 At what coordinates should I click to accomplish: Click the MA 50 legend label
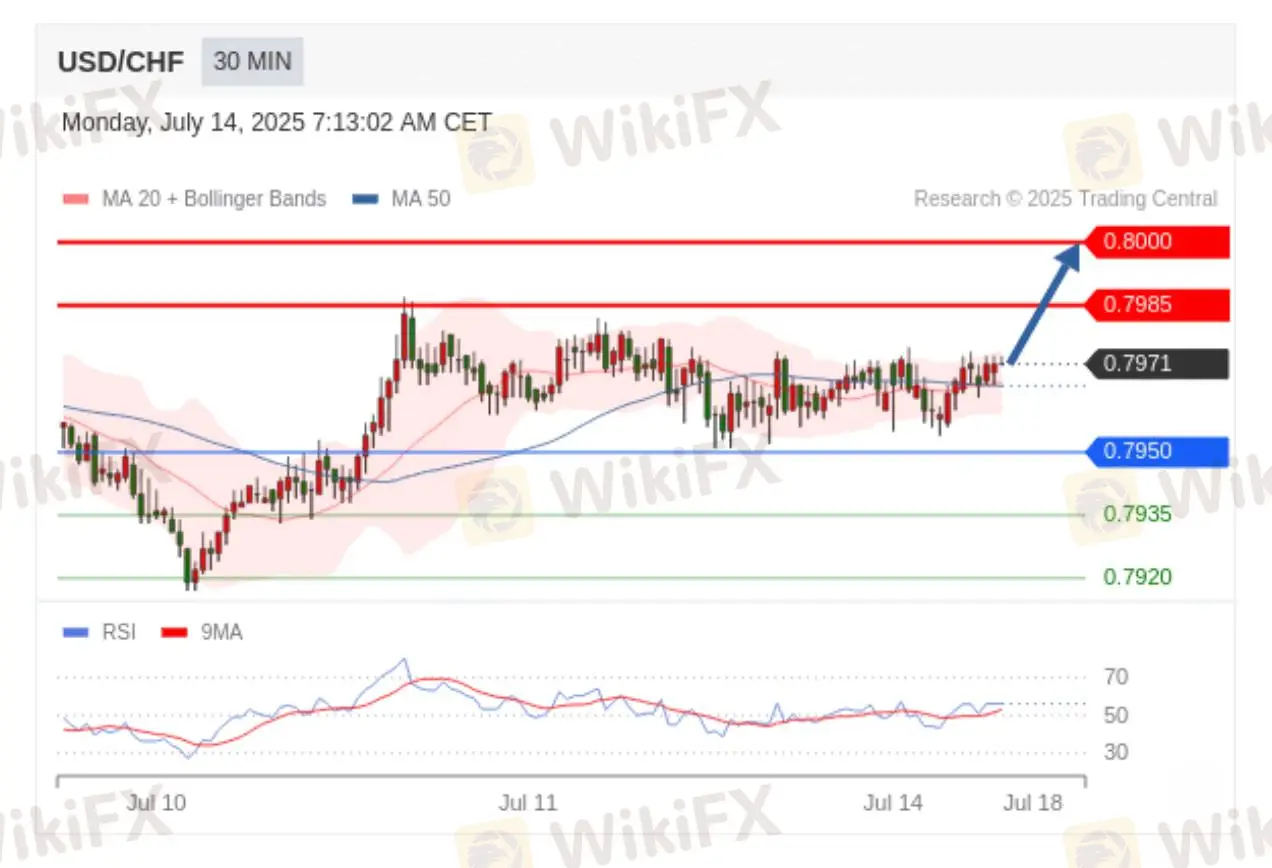tap(421, 199)
